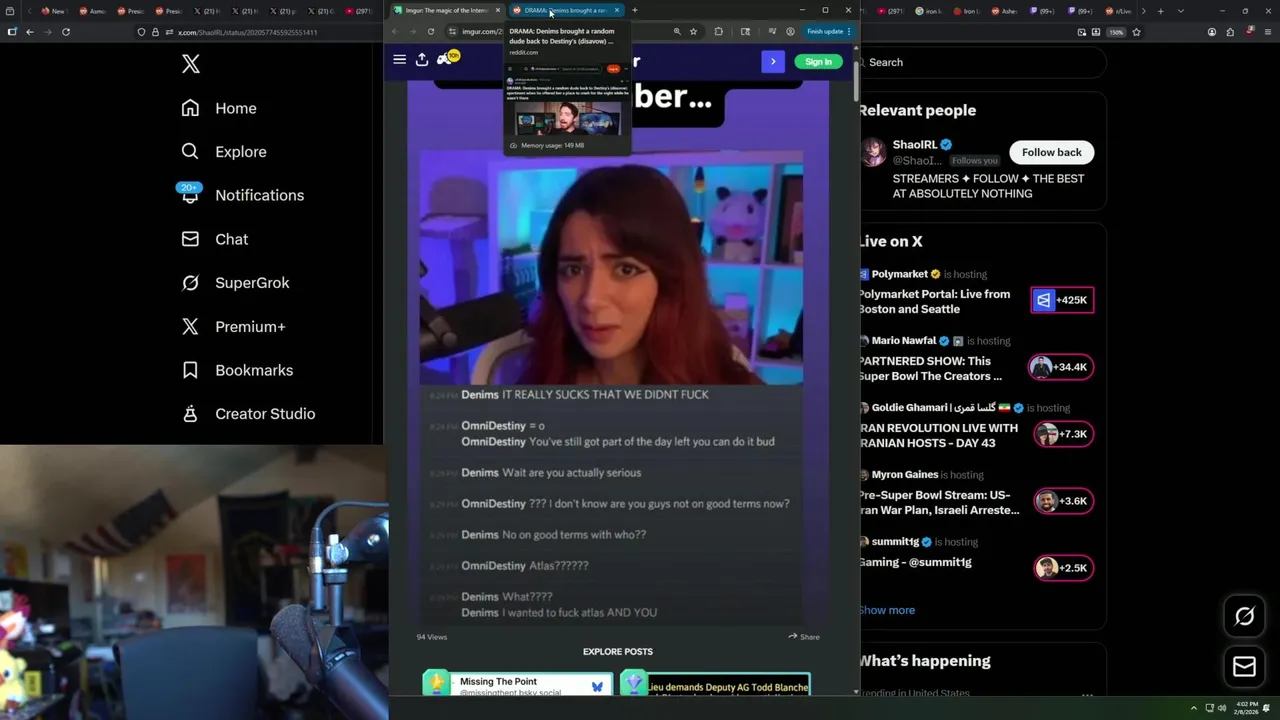Open Premium+ in X sidebar

click(233, 327)
